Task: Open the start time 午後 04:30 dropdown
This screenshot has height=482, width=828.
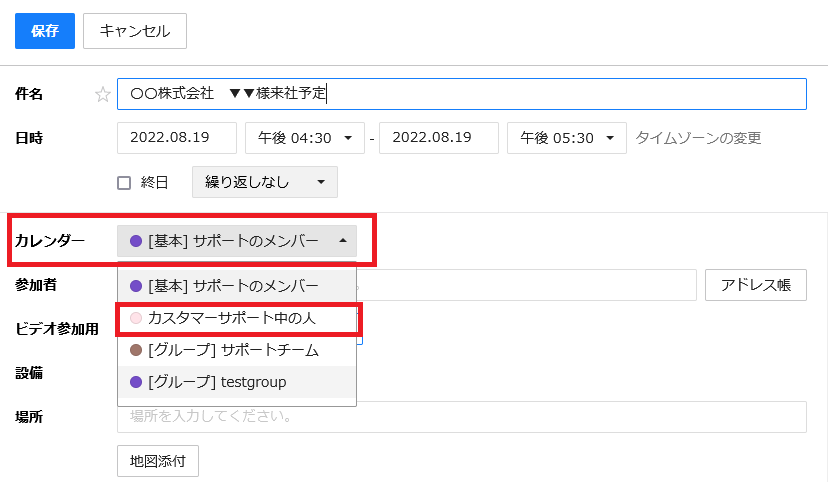Action: [x=305, y=138]
